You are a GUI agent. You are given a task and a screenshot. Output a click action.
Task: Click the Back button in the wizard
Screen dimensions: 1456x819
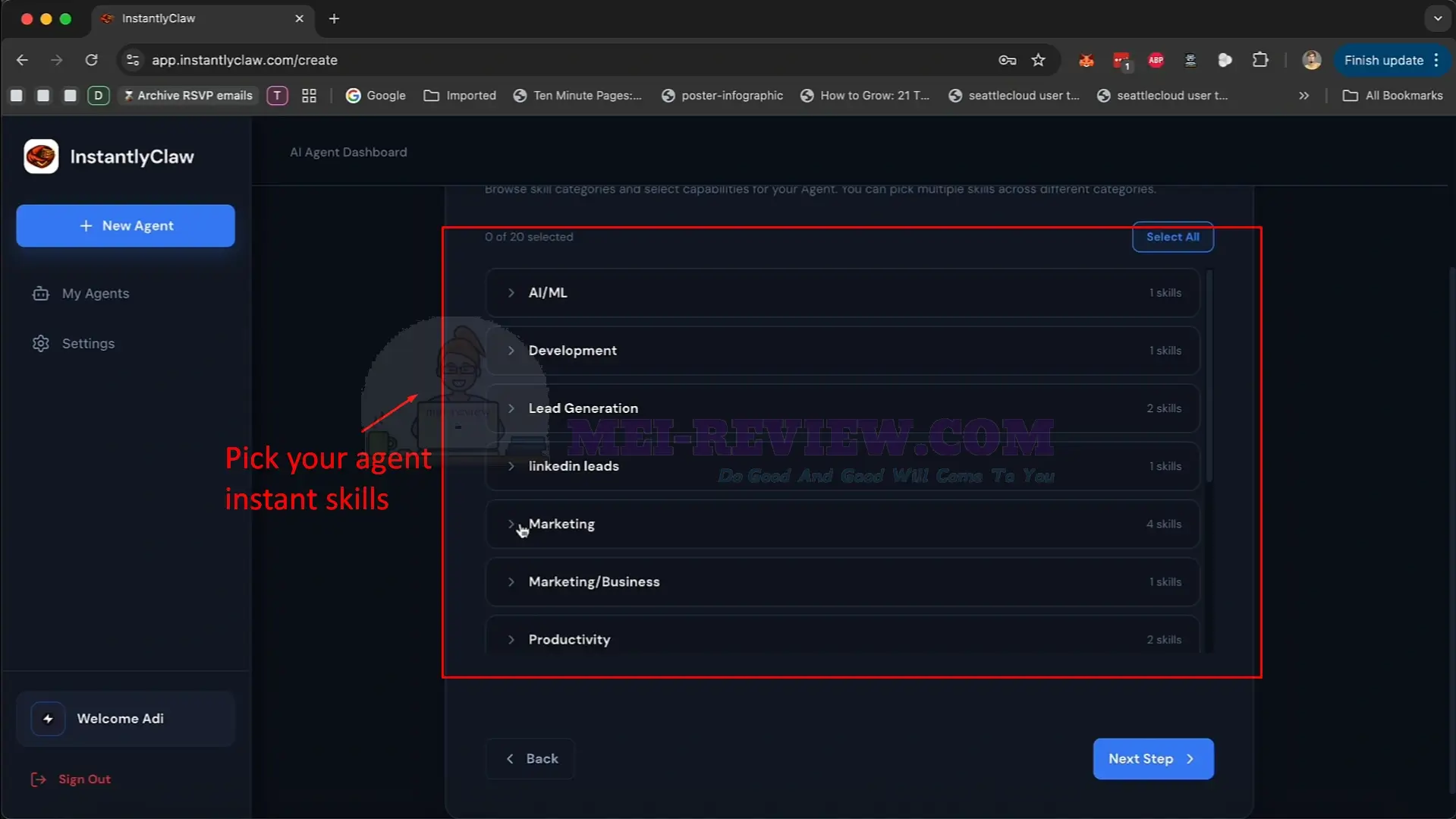[530, 759]
